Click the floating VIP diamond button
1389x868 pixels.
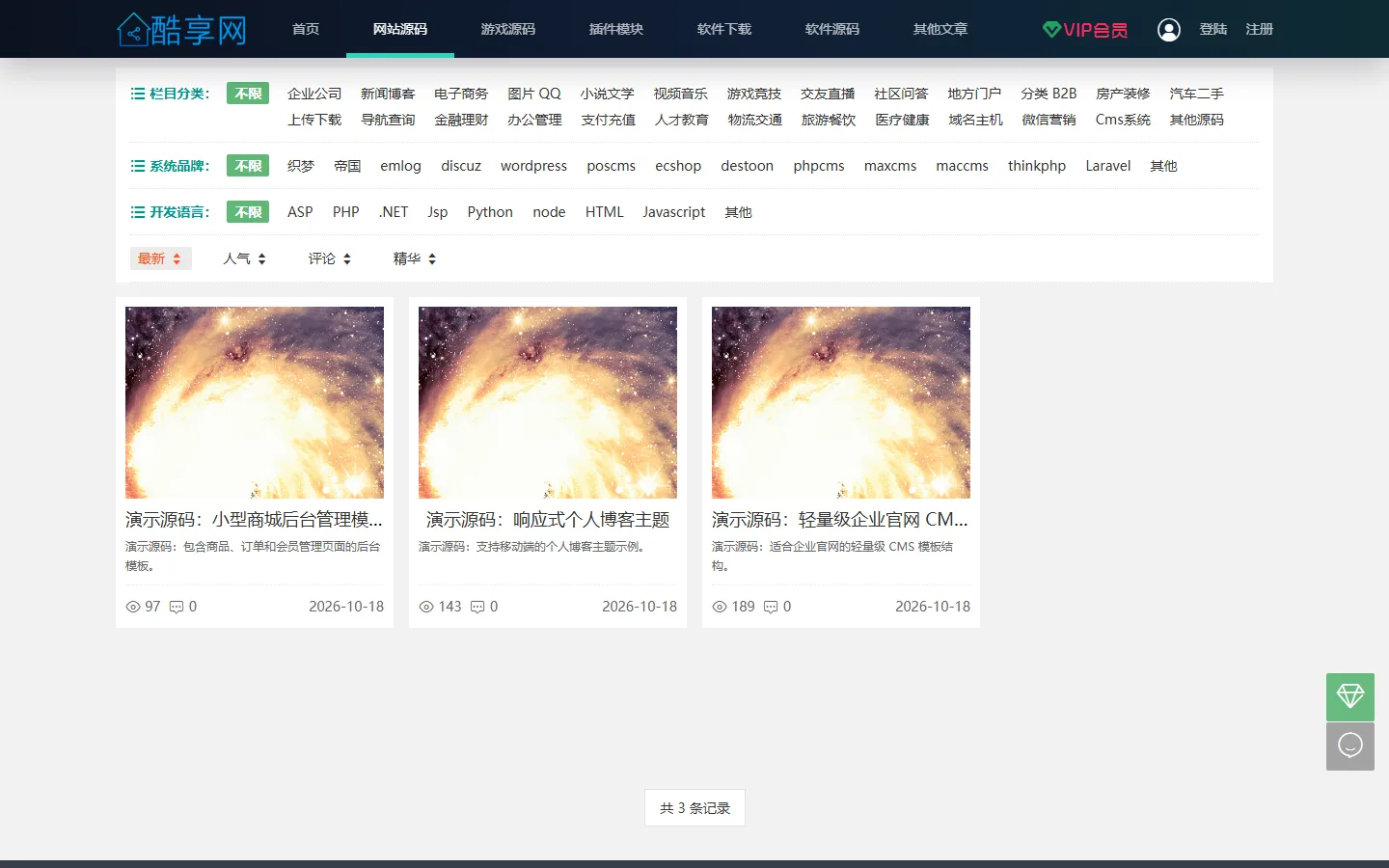pyautogui.click(x=1350, y=696)
